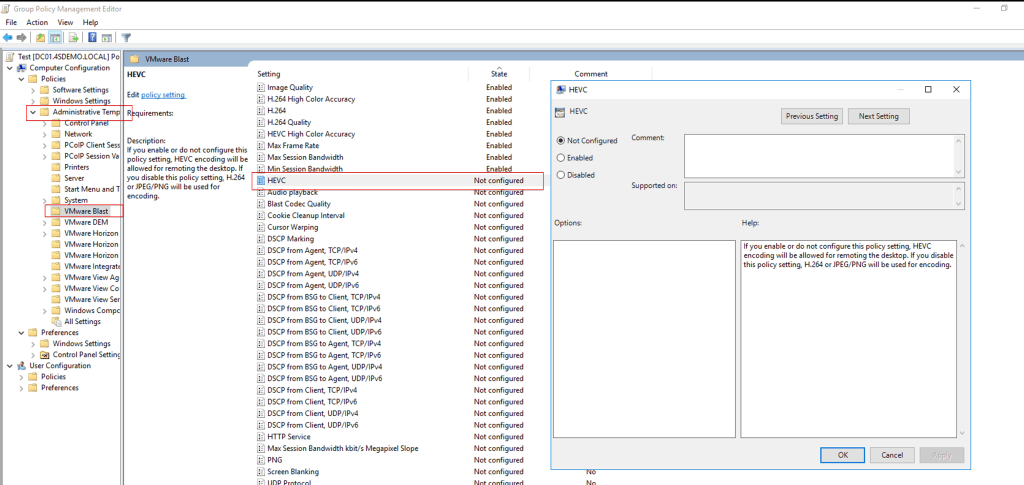Collapse the Administrative Templates node
The width and height of the screenshot is (1024, 485).
click(32, 112)
